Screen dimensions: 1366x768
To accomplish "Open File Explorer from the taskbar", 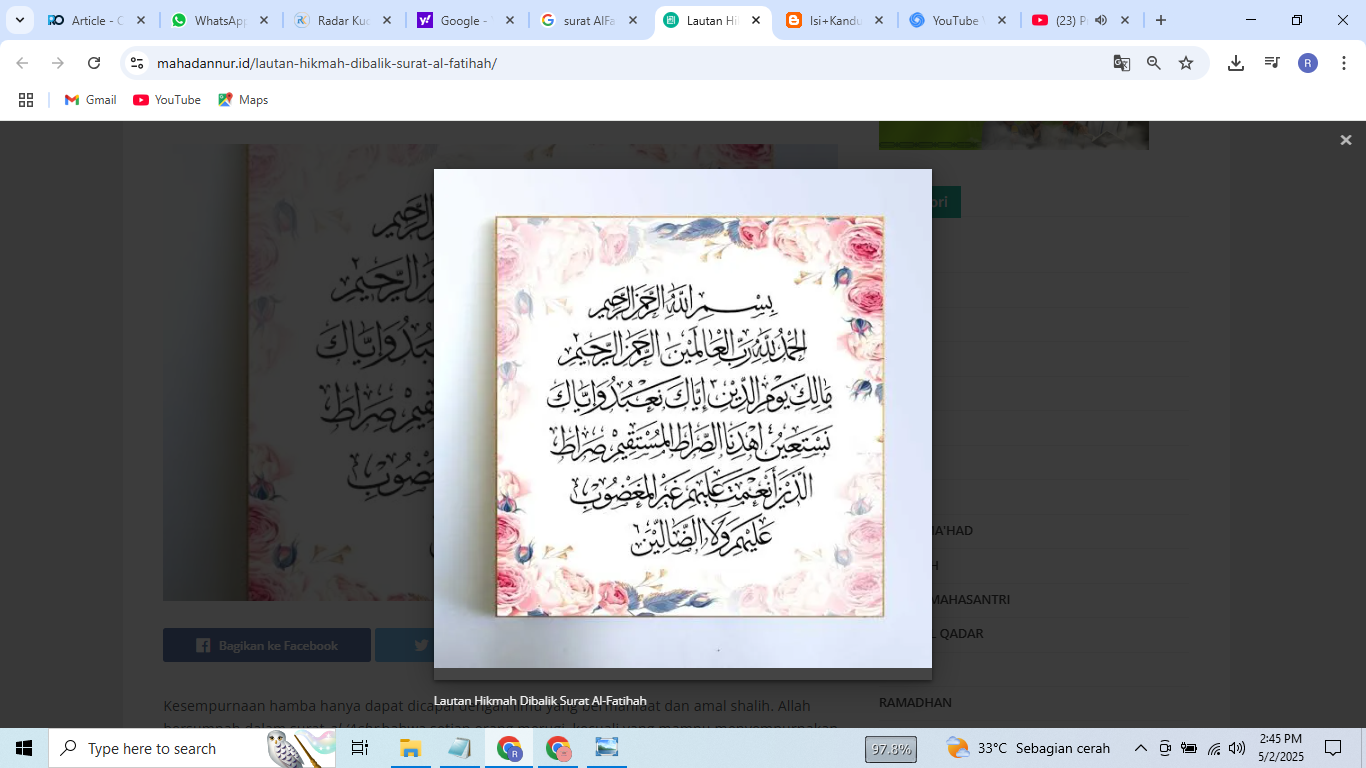I will click(x=410, y=748).
